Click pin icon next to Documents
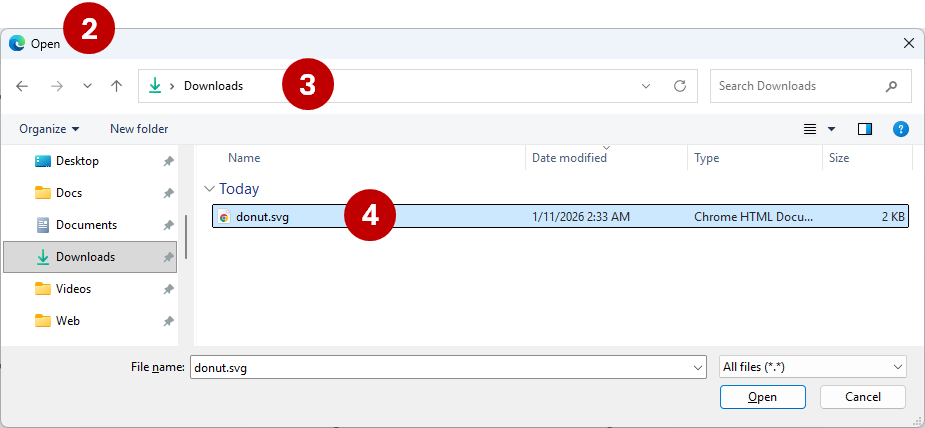Viewport: 925px width, 428px height. (168, 225)
